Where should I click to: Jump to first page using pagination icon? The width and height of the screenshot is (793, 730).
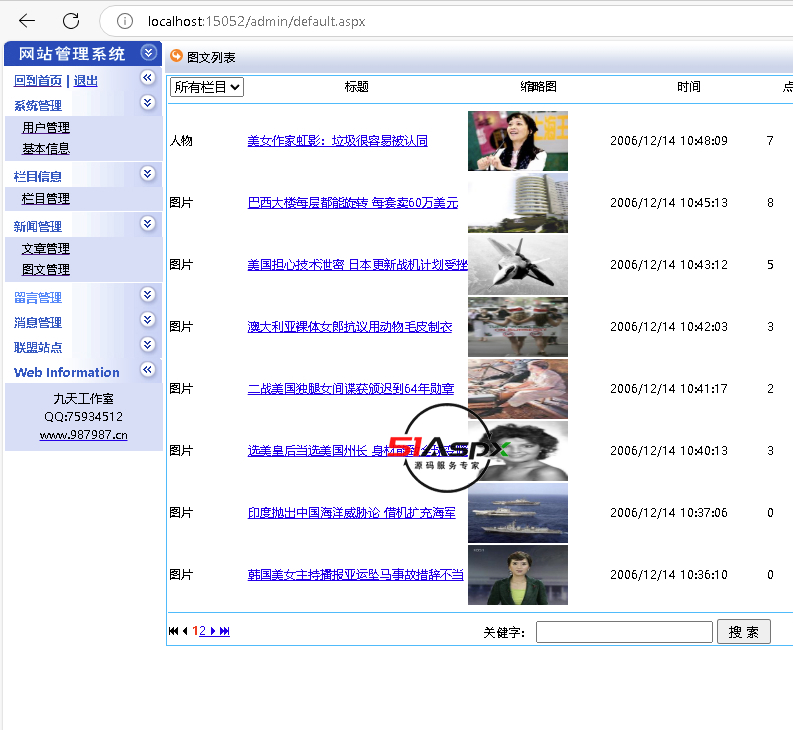point(174,631)
